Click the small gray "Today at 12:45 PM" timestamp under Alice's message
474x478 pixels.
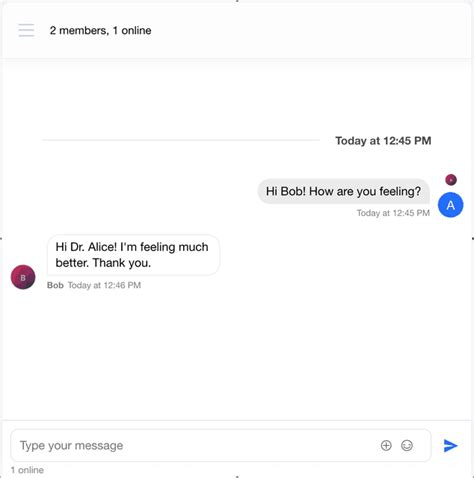(393, 213)
